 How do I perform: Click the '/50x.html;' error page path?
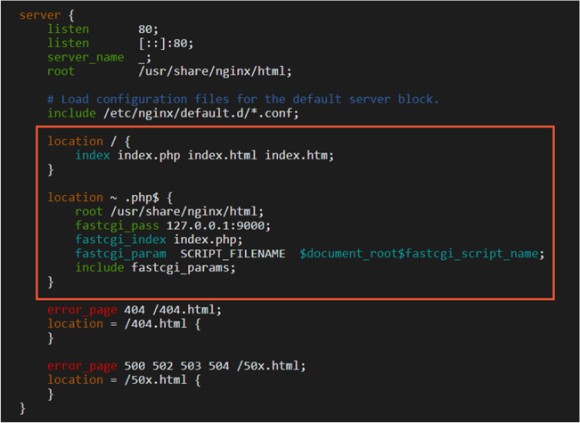click(271, 366)
